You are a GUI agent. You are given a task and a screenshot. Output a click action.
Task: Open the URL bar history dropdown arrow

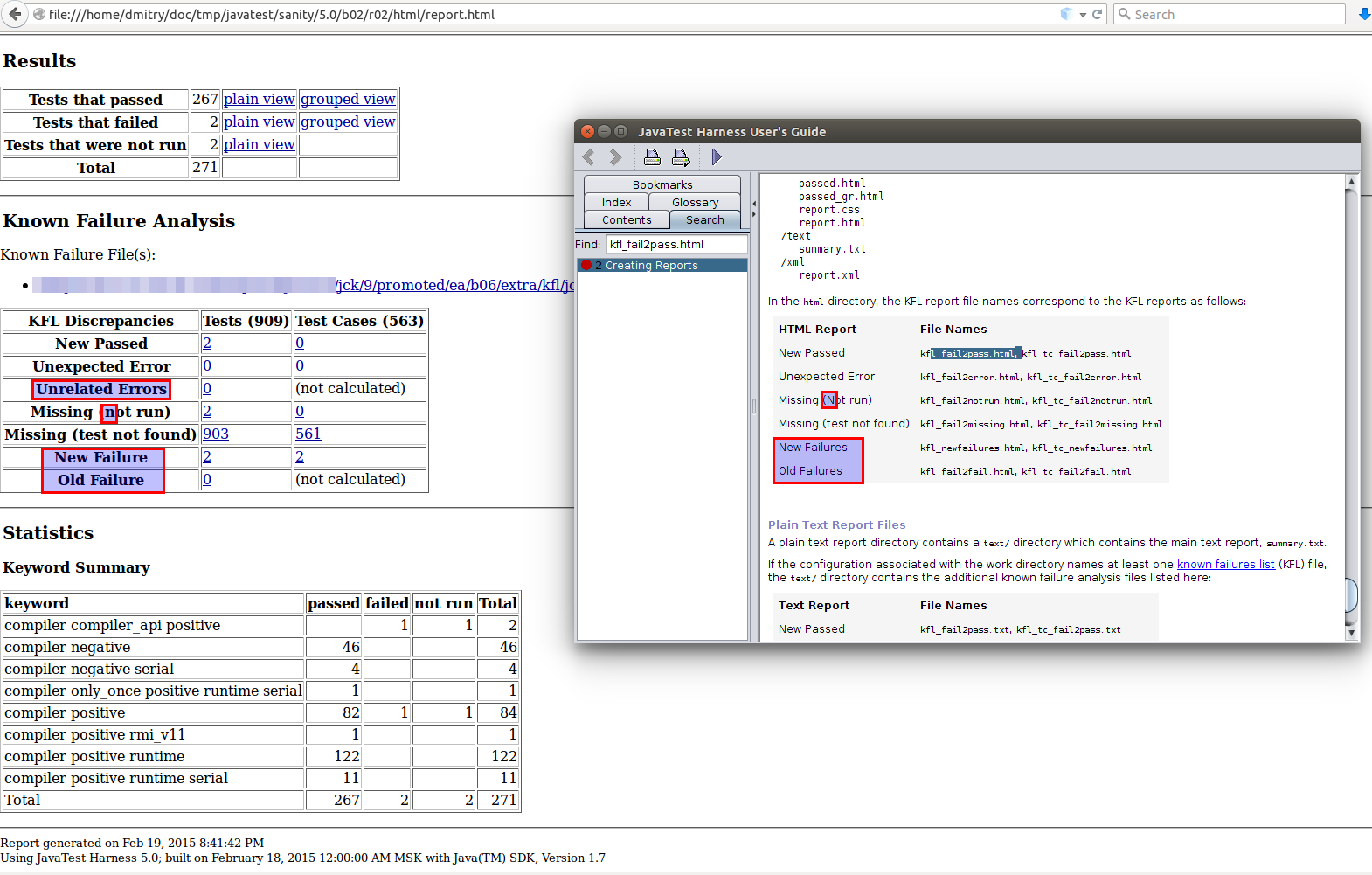(x=1083, y=15)
